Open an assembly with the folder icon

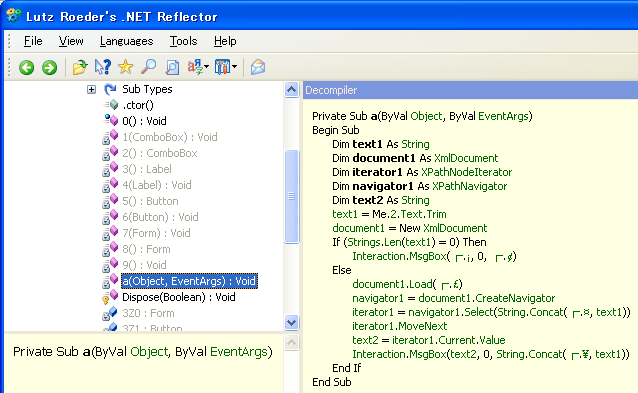[80, 67]
